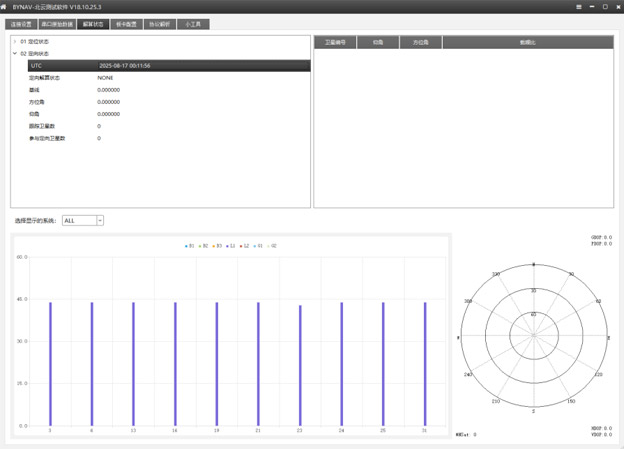Expand the 01 定位状态 tree node
The image size is (624, 449).
(x=15, y=42)
